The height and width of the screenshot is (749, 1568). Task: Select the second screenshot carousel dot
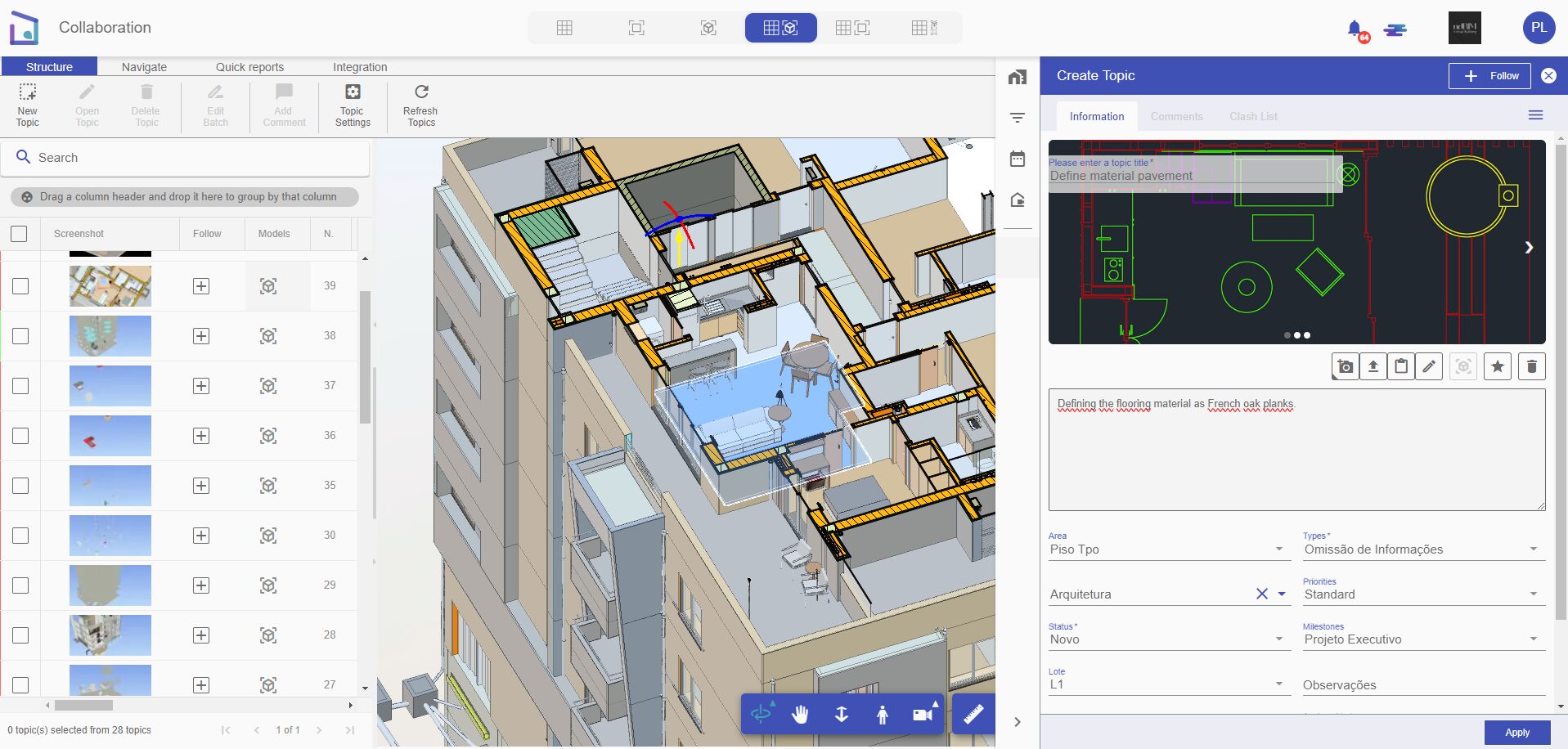pyautogui.click(x=1297, y=334)
